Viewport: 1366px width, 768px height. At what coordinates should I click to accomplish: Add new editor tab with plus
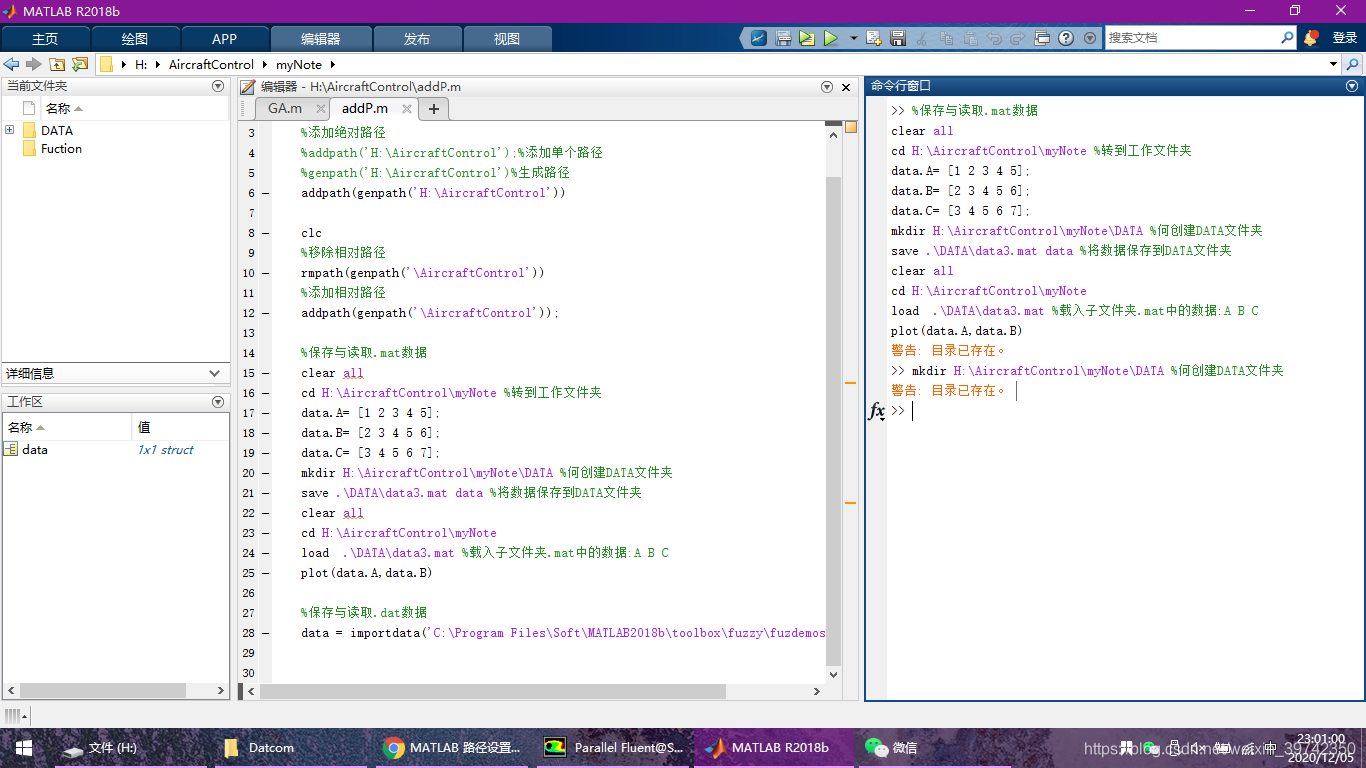(433, 108)
